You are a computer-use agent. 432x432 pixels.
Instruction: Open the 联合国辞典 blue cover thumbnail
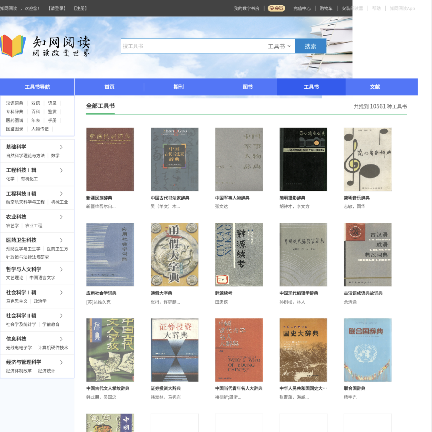tap(368, 350)
